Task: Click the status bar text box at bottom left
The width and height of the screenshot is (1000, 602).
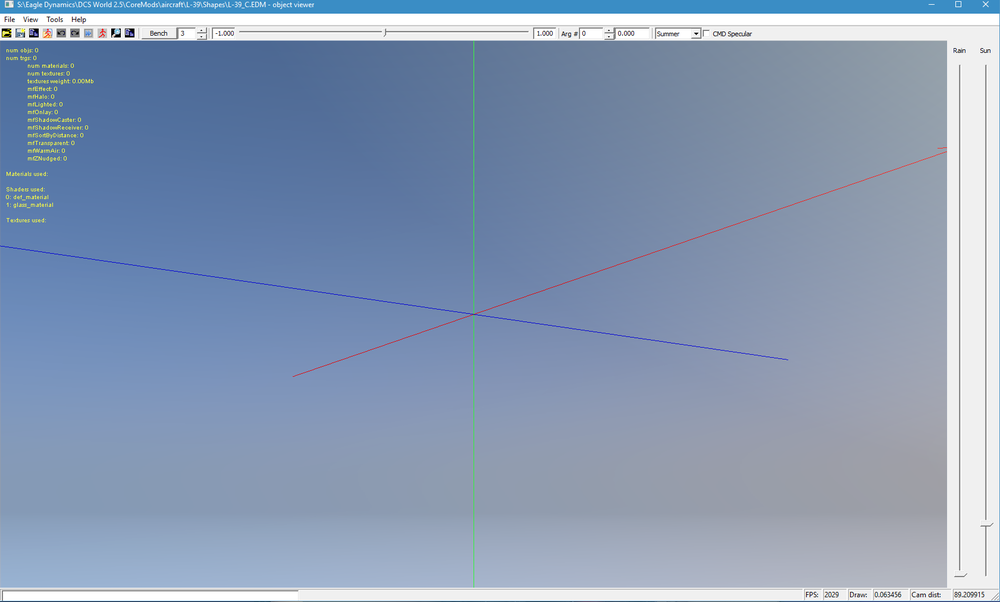Action: [x=150, y=595]
